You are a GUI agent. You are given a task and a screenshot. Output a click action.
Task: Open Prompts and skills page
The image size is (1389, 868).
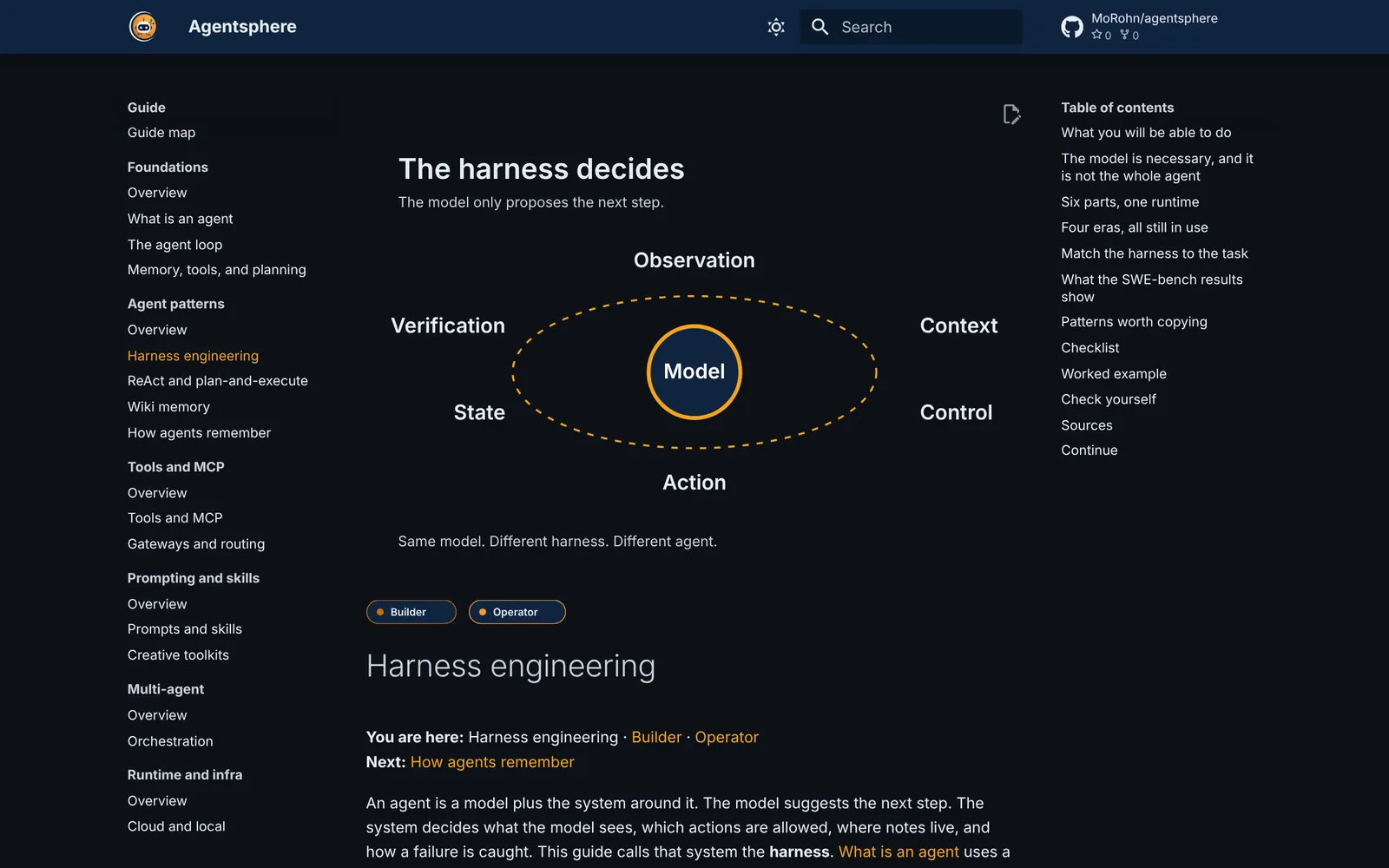185,629
